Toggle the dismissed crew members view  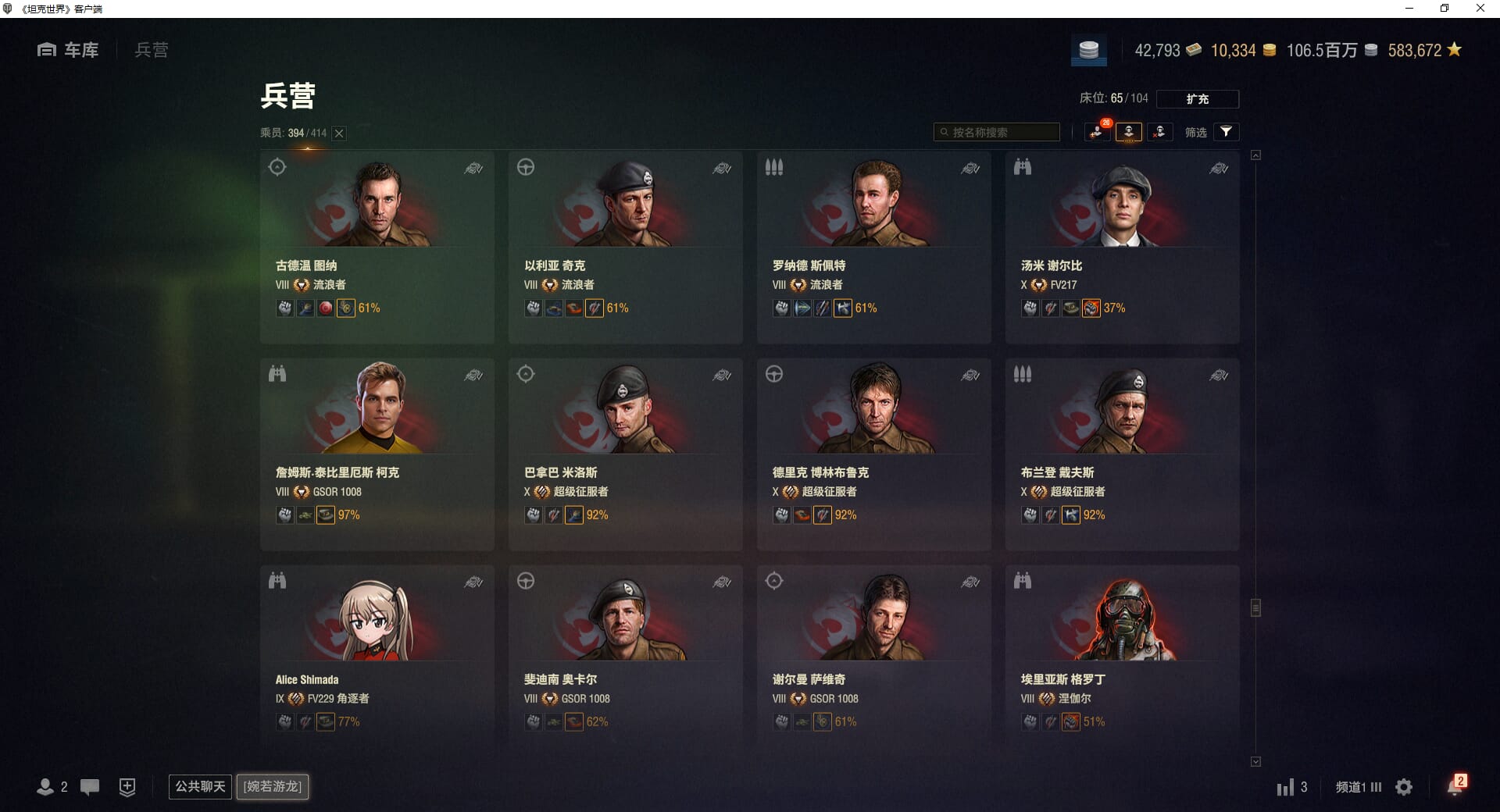[x=1159, y=132]
